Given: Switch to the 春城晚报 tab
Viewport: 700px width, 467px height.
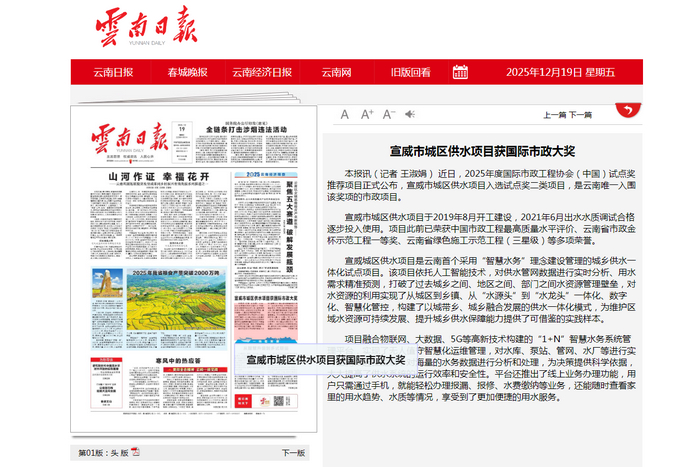Looking at the screenshot, I should click(x=187, y=72).
